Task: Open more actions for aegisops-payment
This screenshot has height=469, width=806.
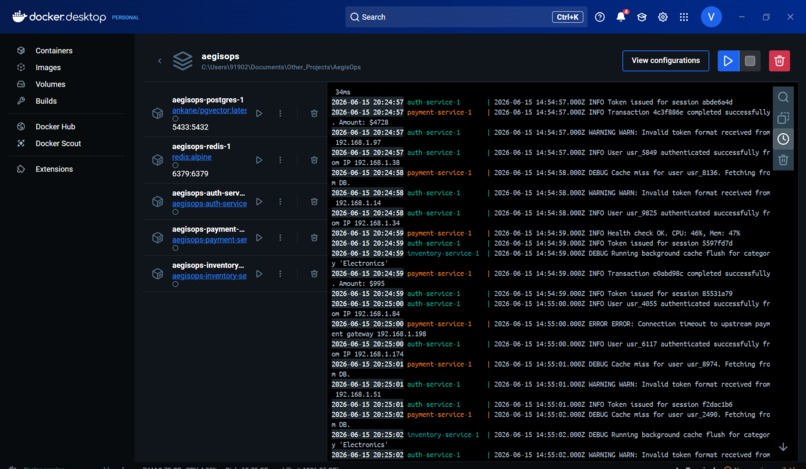Action: click(280, 238)
